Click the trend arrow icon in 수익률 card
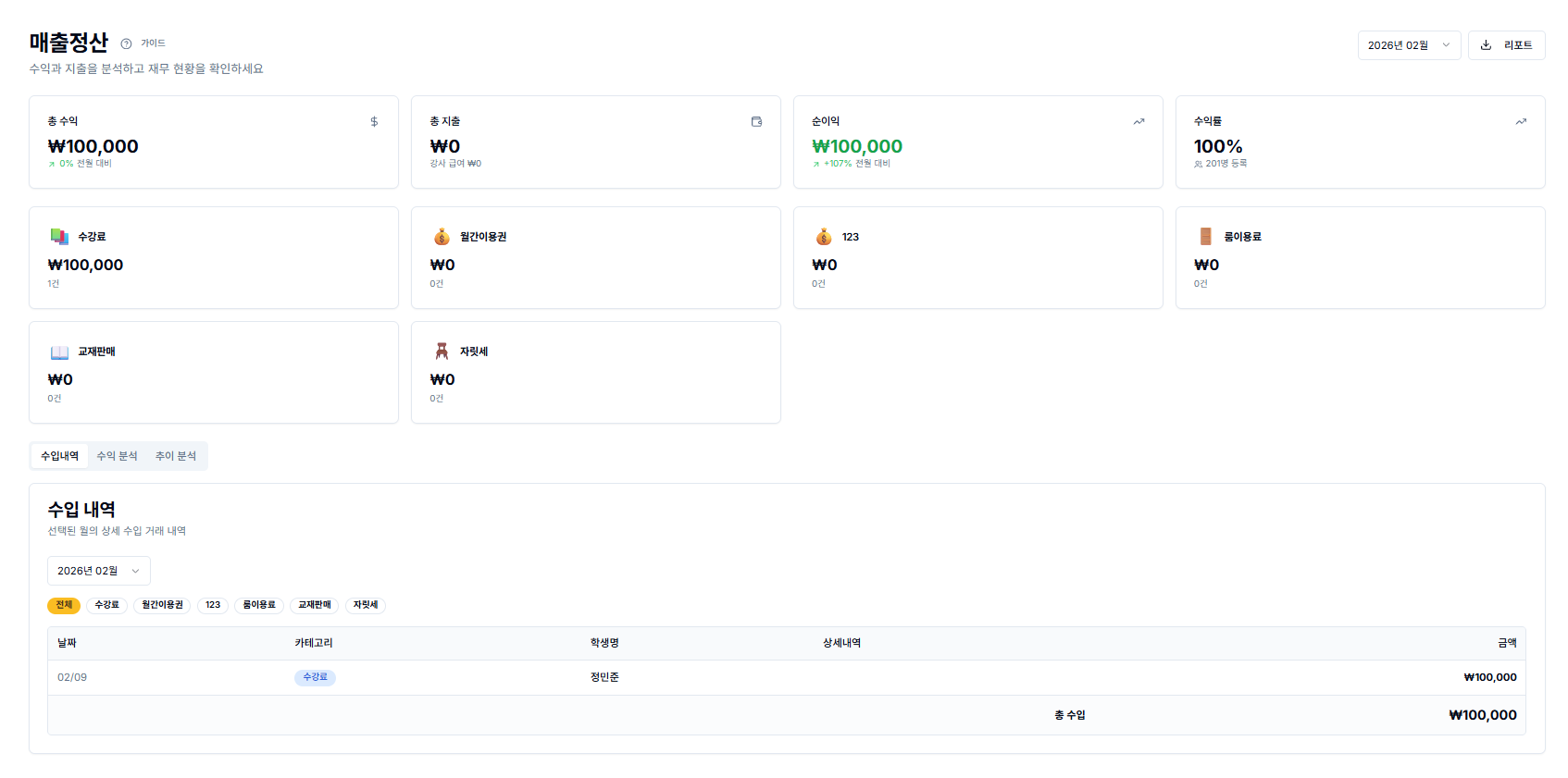 tap(1521, 121)
